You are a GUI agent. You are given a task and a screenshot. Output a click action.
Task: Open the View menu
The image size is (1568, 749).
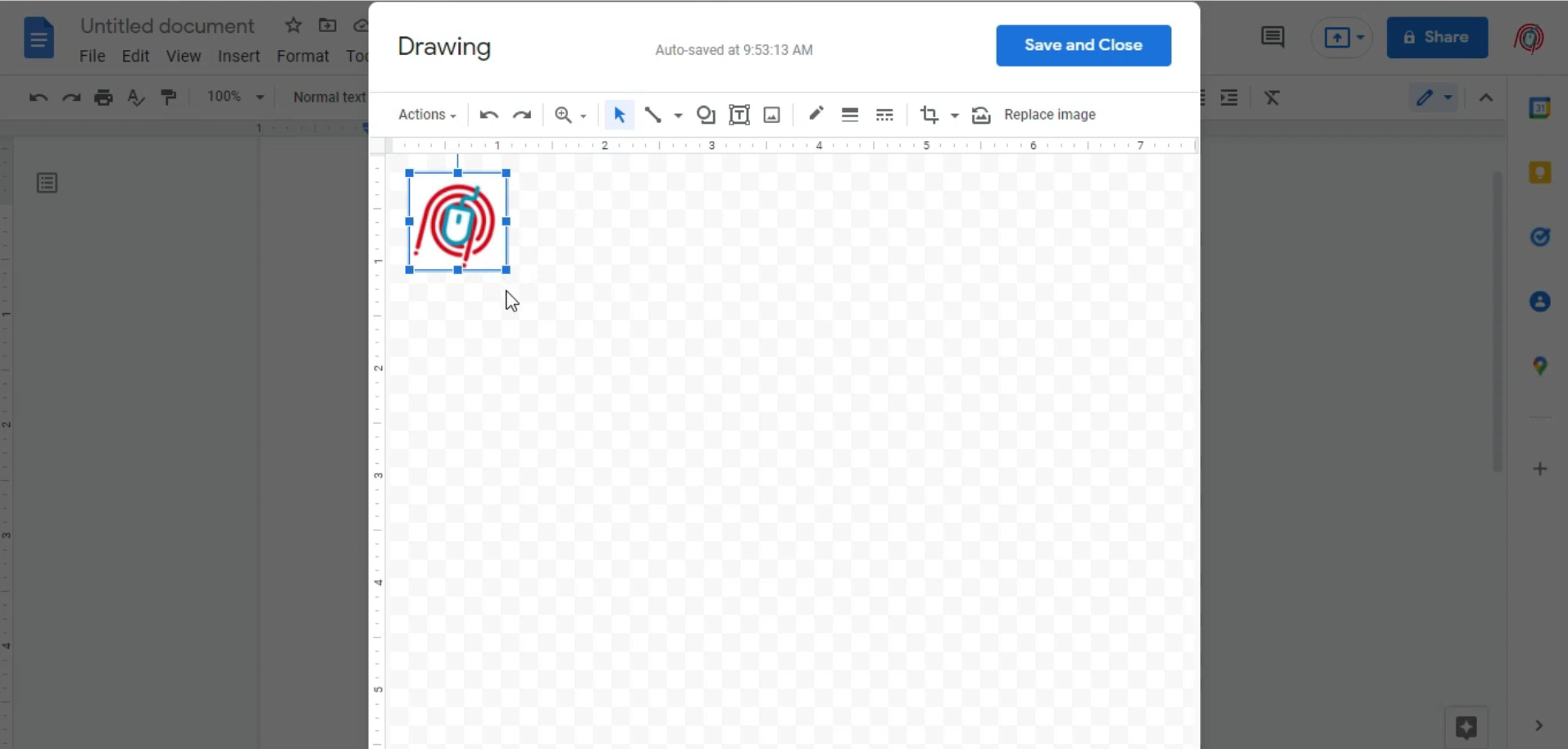click(x=184, y=56)
